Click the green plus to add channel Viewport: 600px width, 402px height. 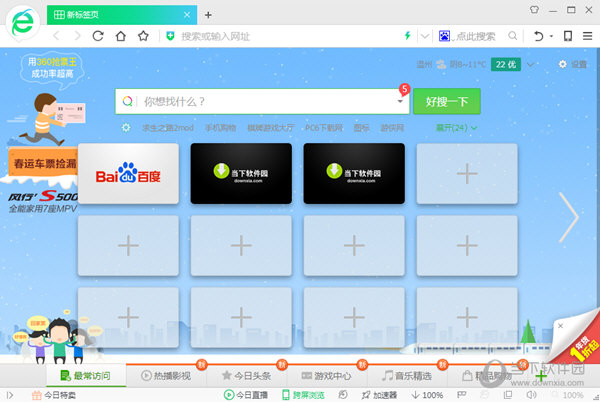pyautogui.click(x=541, y=376)
